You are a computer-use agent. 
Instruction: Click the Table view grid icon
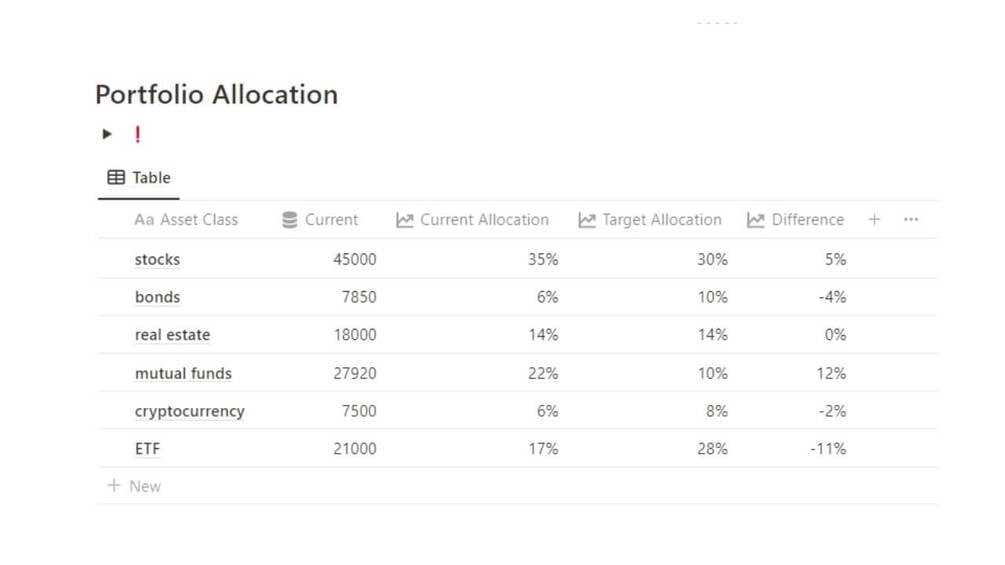point(116,178)
